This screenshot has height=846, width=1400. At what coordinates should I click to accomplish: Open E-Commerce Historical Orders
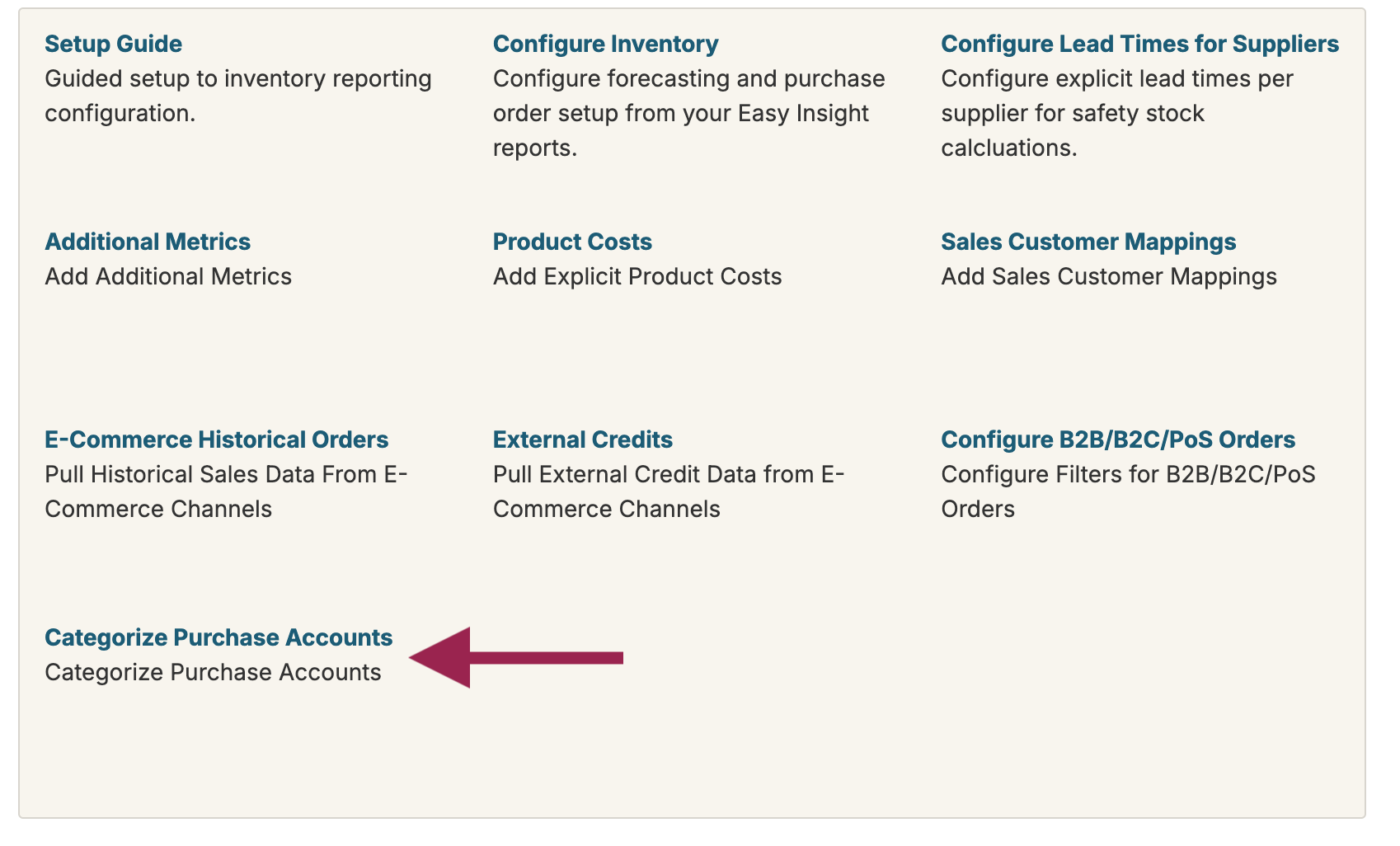(216, 439)
